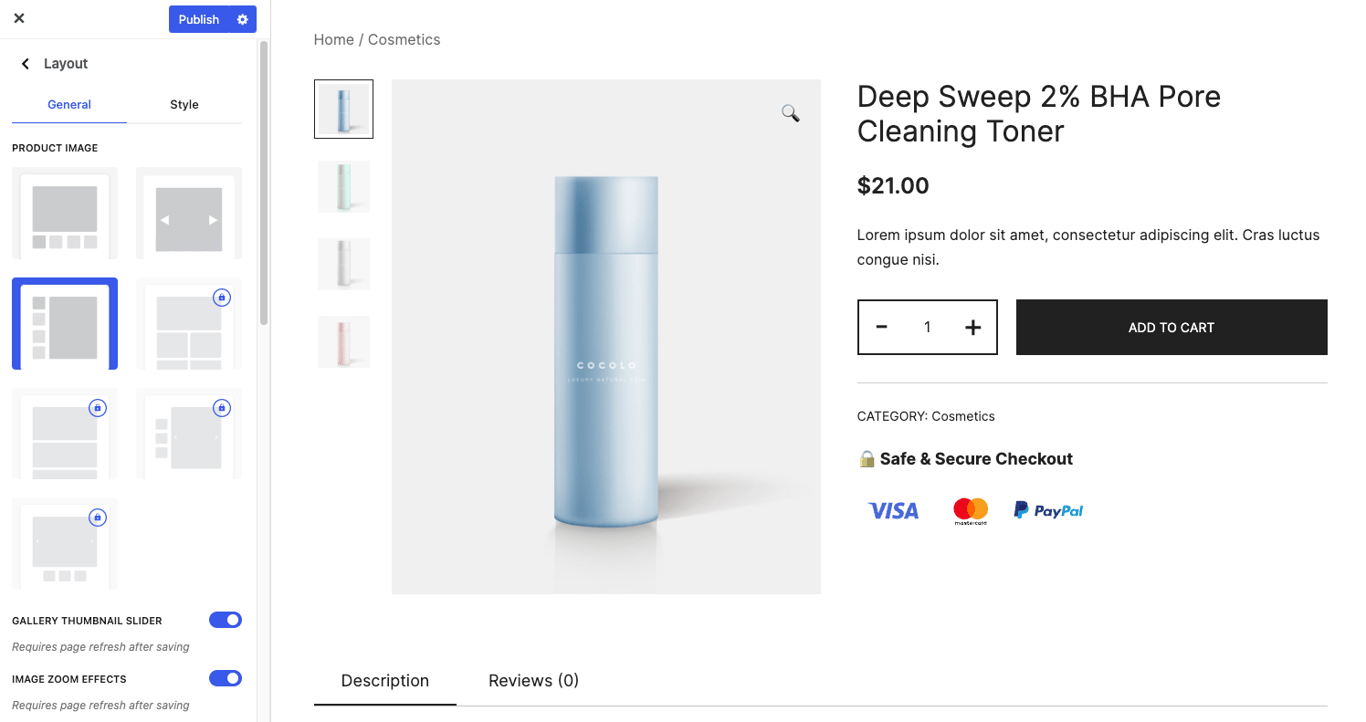Click the X icon at top left
The width and height of the screenshot is (1366, 722).
point(18,18)
